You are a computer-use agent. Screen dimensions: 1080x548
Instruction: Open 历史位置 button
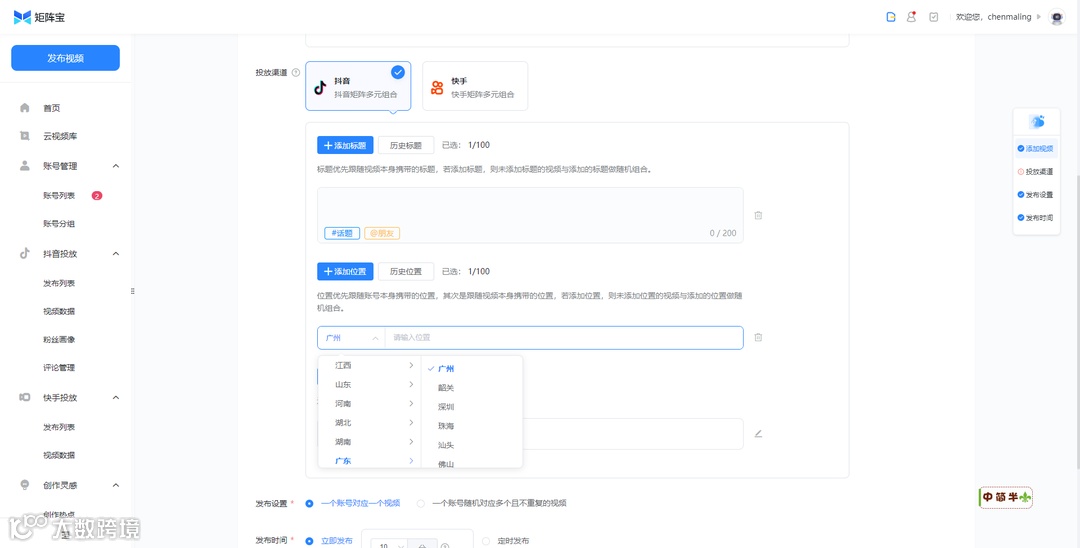click(x=406, y=271)
